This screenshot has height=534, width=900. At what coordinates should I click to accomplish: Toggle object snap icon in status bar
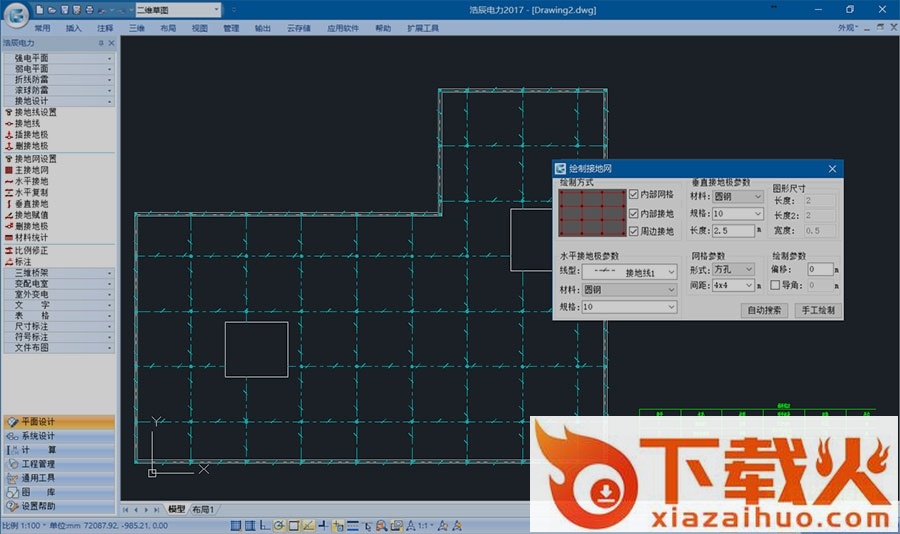(294, 525)
